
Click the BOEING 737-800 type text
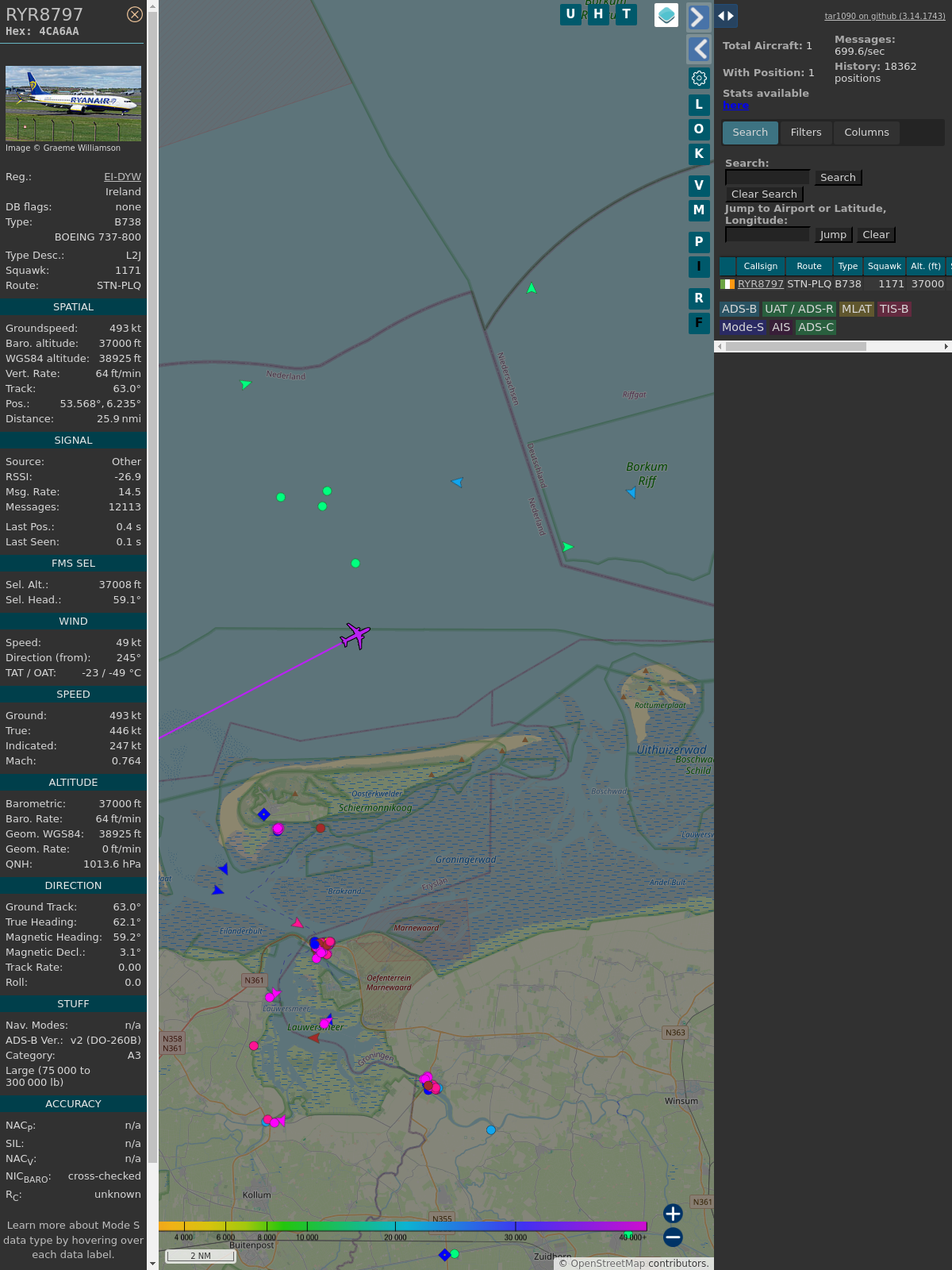(98, 237)
